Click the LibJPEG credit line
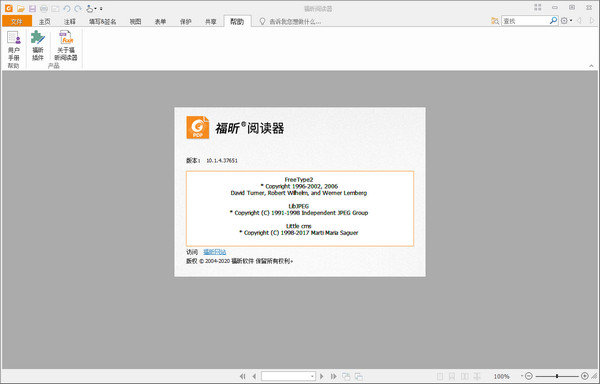This screenshot has width=600, height=384. [x=298, y=206]
